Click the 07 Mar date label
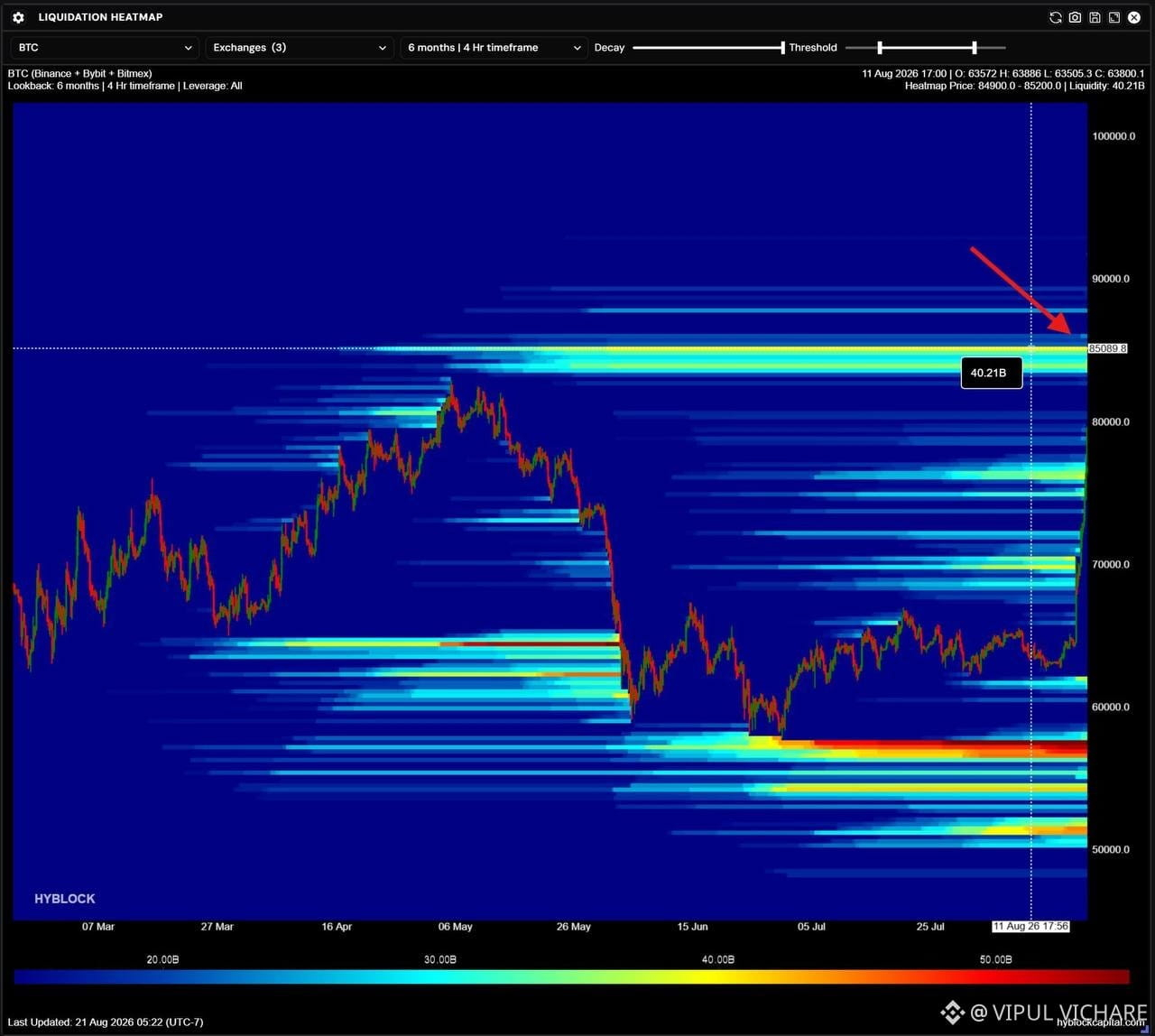 98,927
